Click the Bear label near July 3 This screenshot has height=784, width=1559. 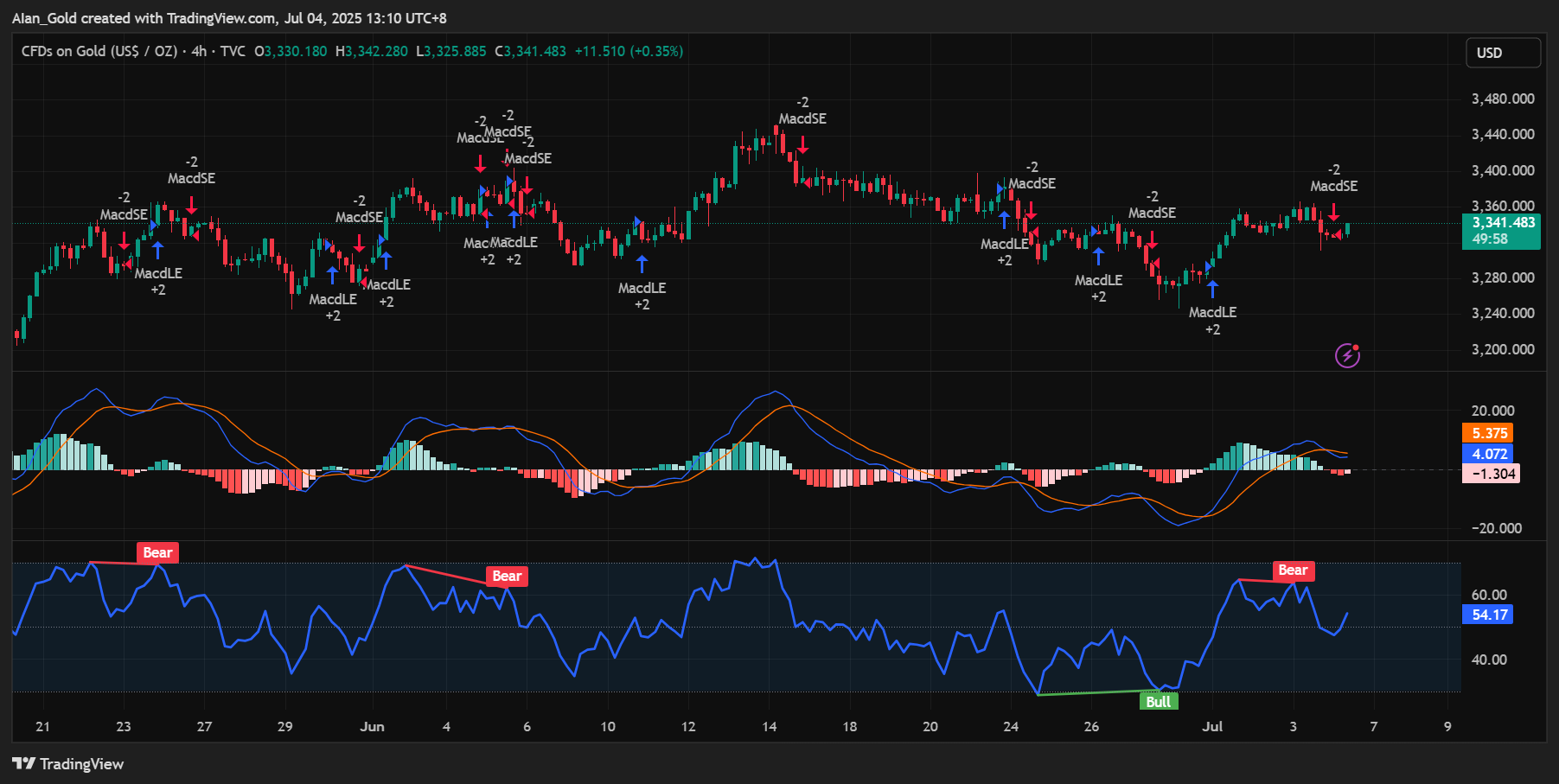coord(1293,570)
